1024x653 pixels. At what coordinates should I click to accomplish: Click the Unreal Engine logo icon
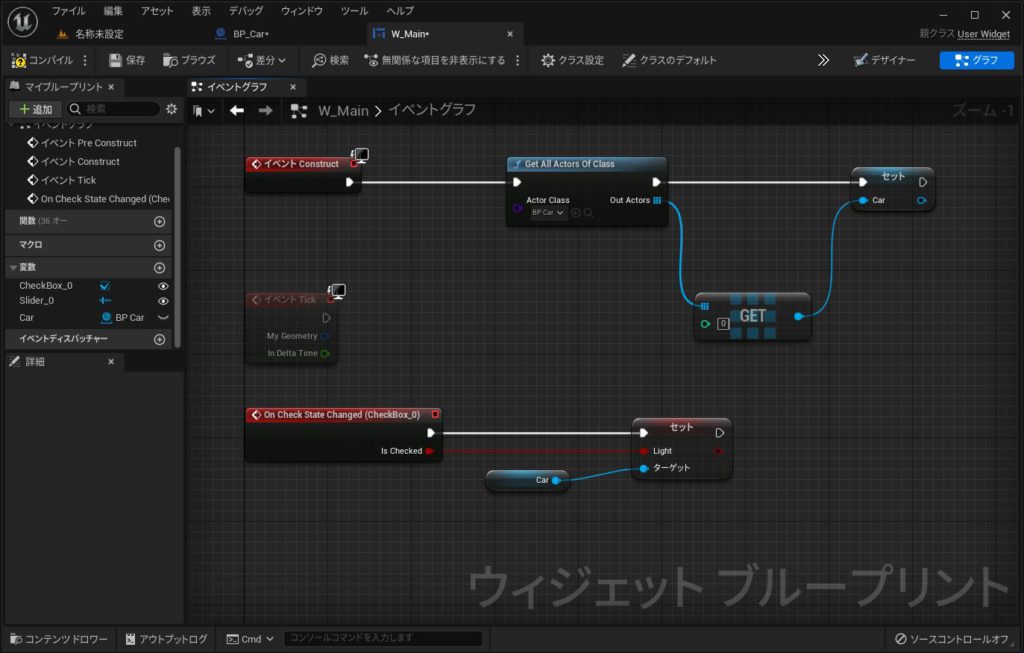point(22,22)
